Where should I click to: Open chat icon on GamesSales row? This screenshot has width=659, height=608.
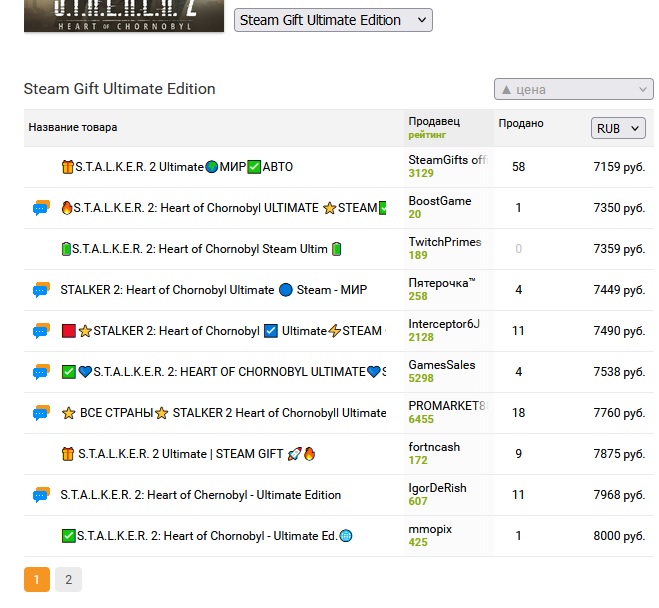tap(41, 371)
